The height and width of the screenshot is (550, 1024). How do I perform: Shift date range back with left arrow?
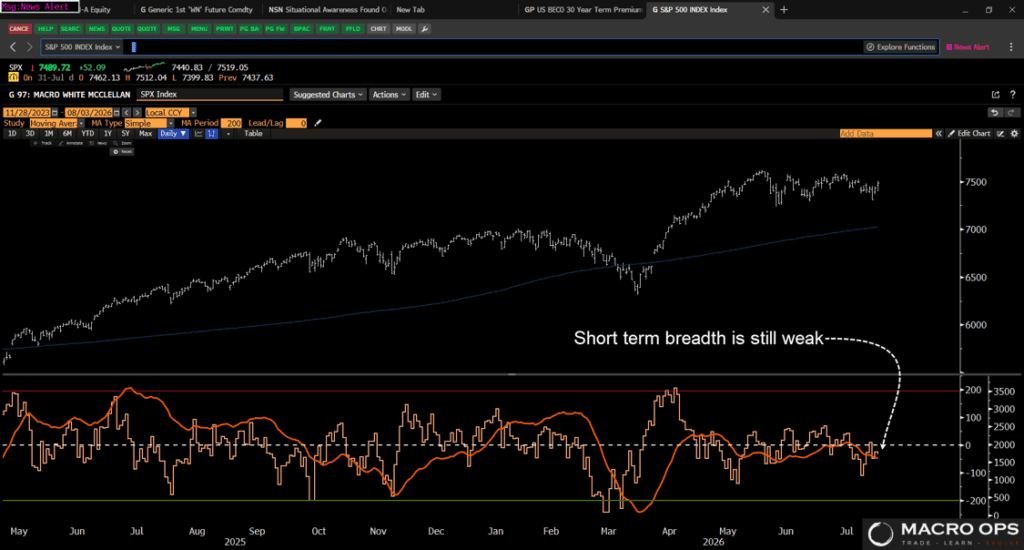point(127,113)
